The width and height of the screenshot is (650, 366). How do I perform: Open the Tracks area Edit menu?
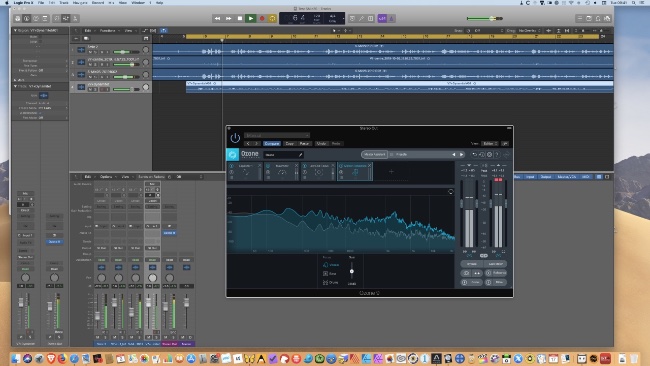(88, 31)
